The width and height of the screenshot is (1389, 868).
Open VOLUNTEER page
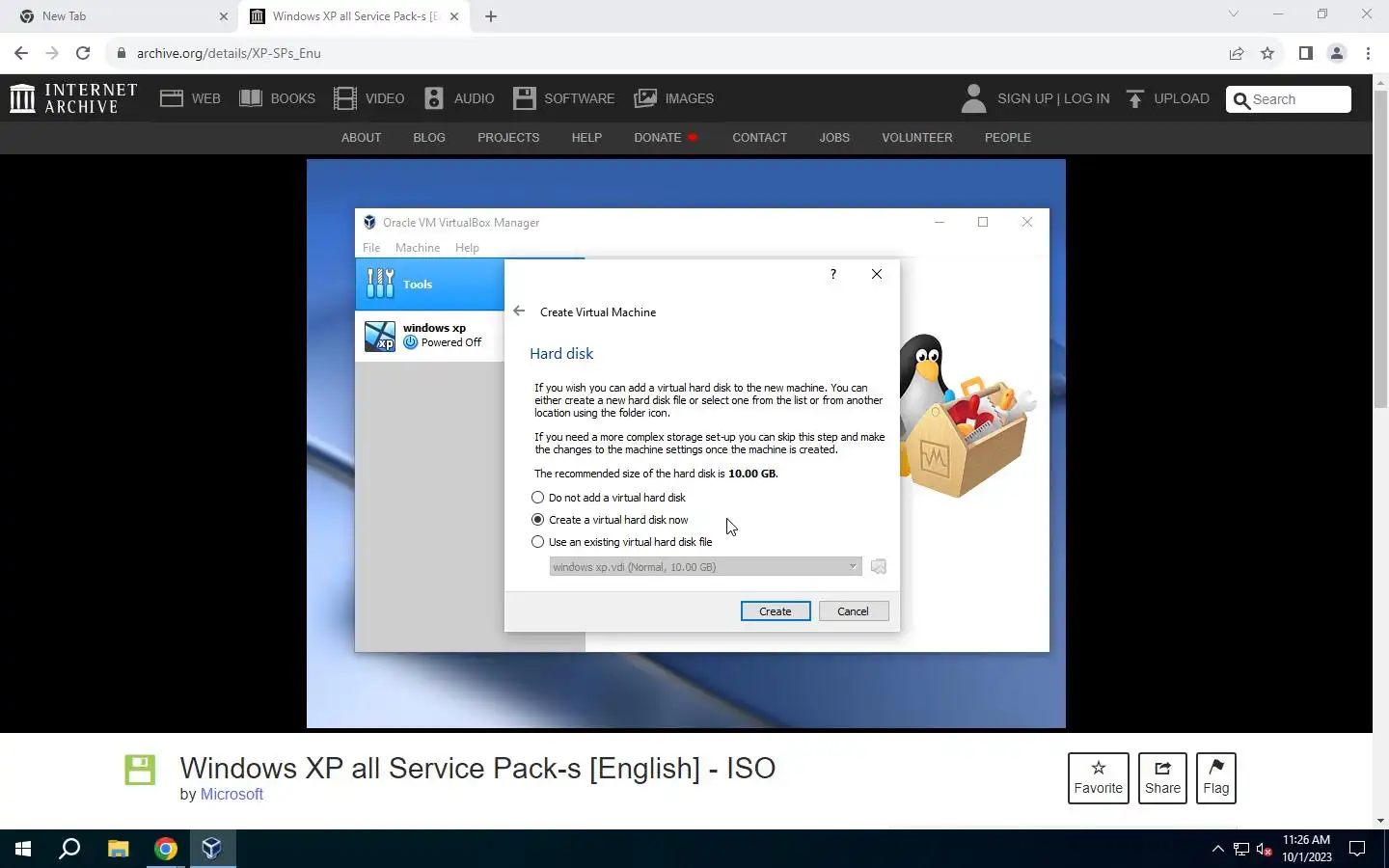(916, 138)
